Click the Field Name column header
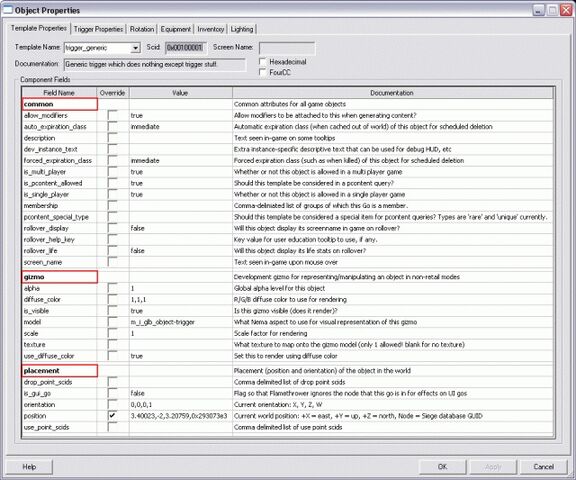The height and width of the screenshot is (480, 576). point(59,93)
